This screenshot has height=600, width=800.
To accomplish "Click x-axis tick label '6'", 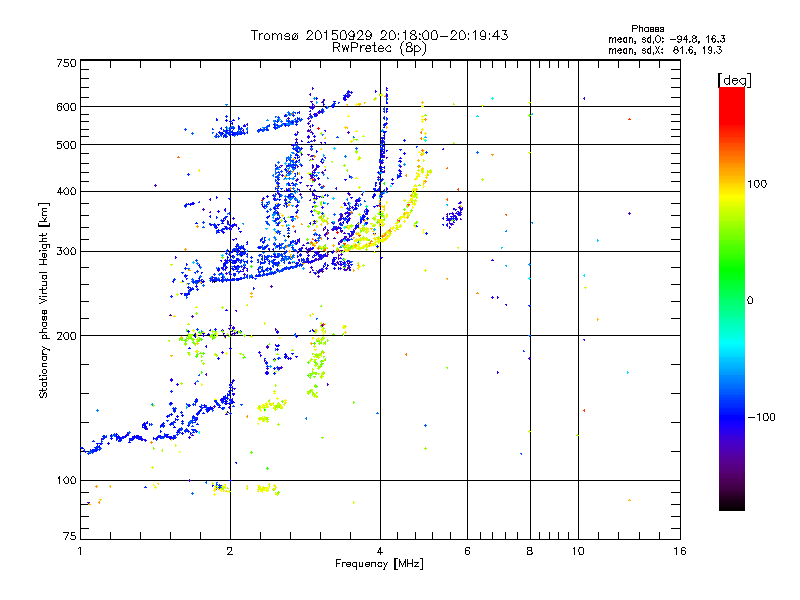I will click(x=467, y=551).
